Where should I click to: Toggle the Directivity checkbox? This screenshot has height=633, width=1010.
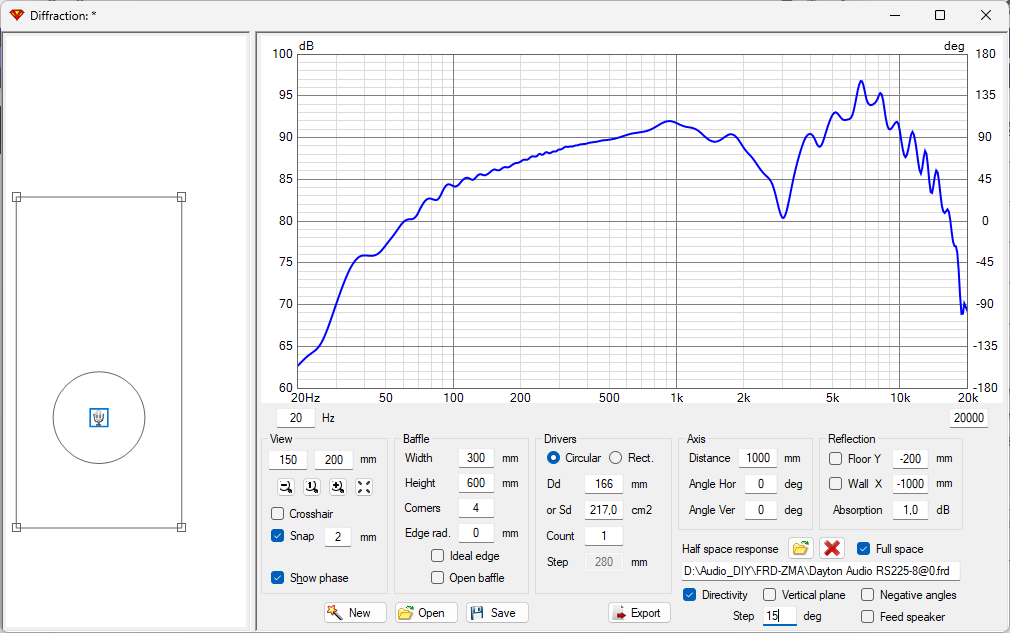coord(689,594)
